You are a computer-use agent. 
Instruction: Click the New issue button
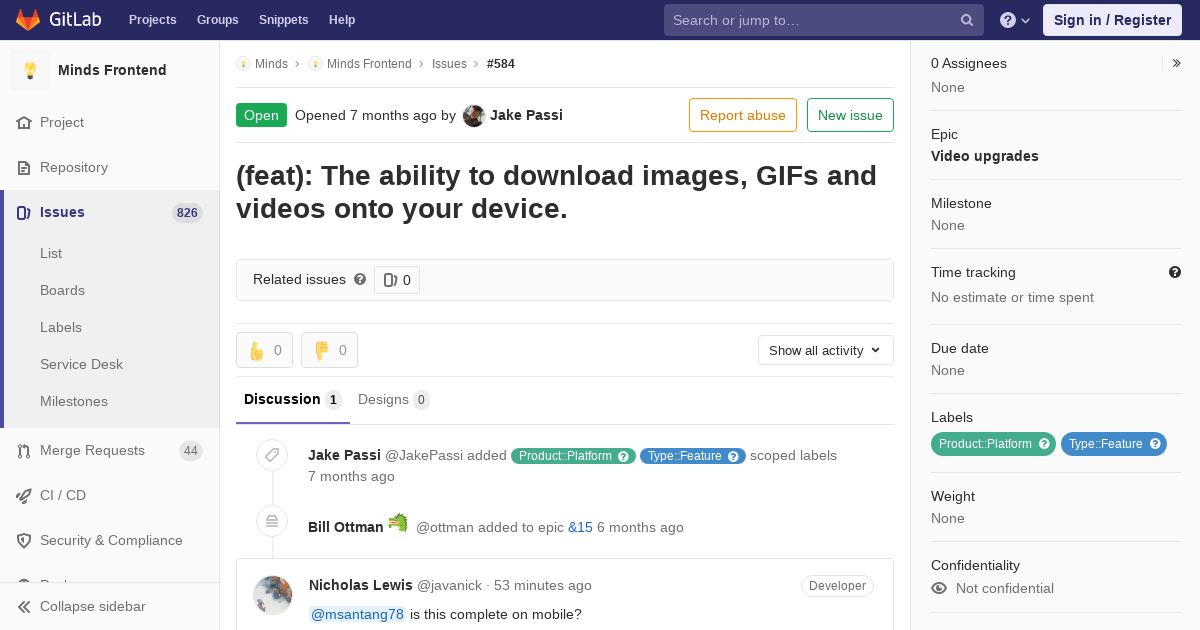[850, 115]
